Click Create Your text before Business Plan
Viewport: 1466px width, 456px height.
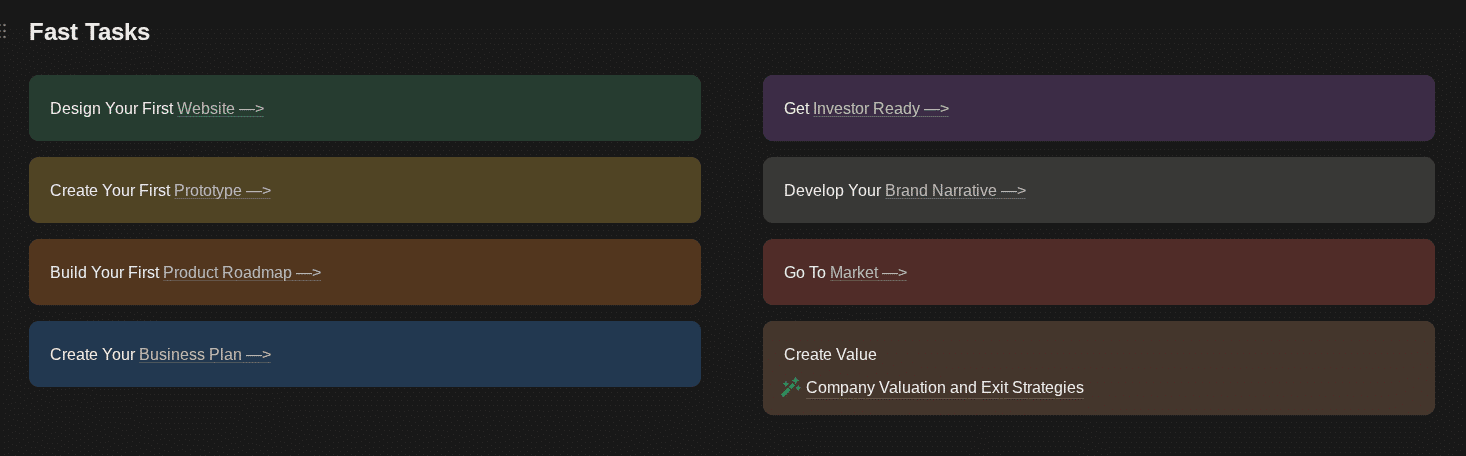coord(92,354)
